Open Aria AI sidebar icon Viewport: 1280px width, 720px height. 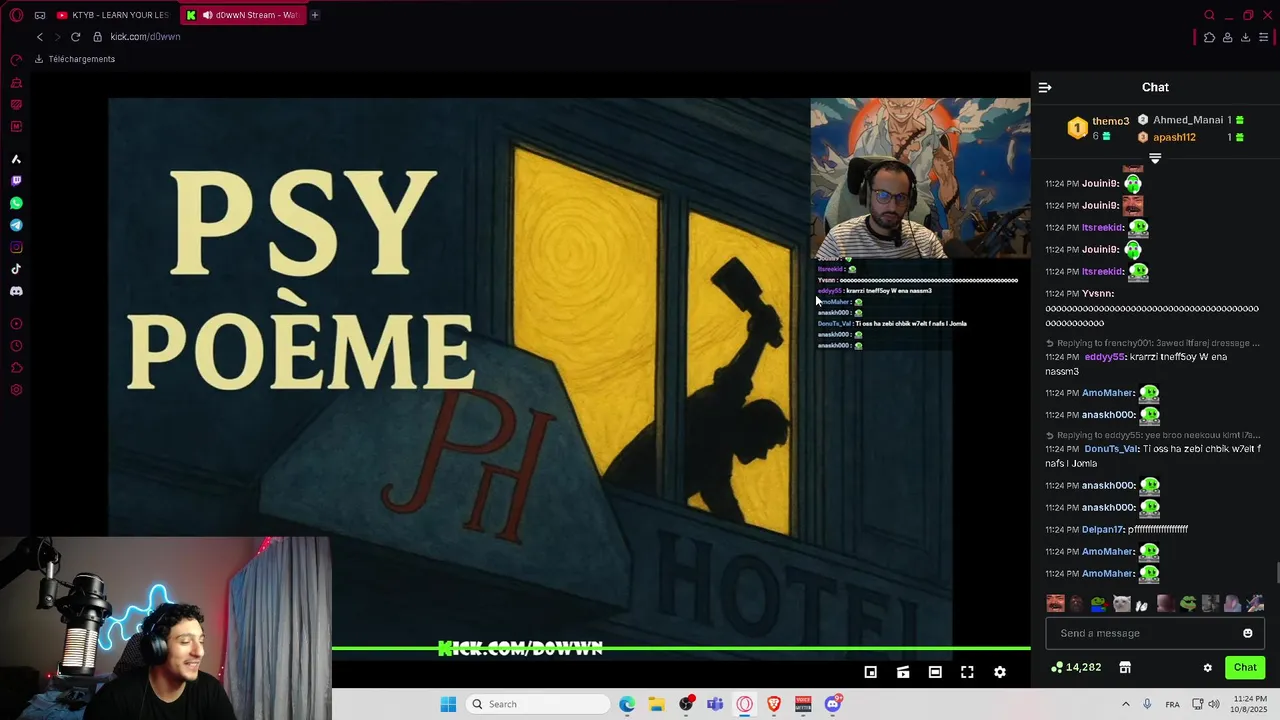(x=16, y=159)
